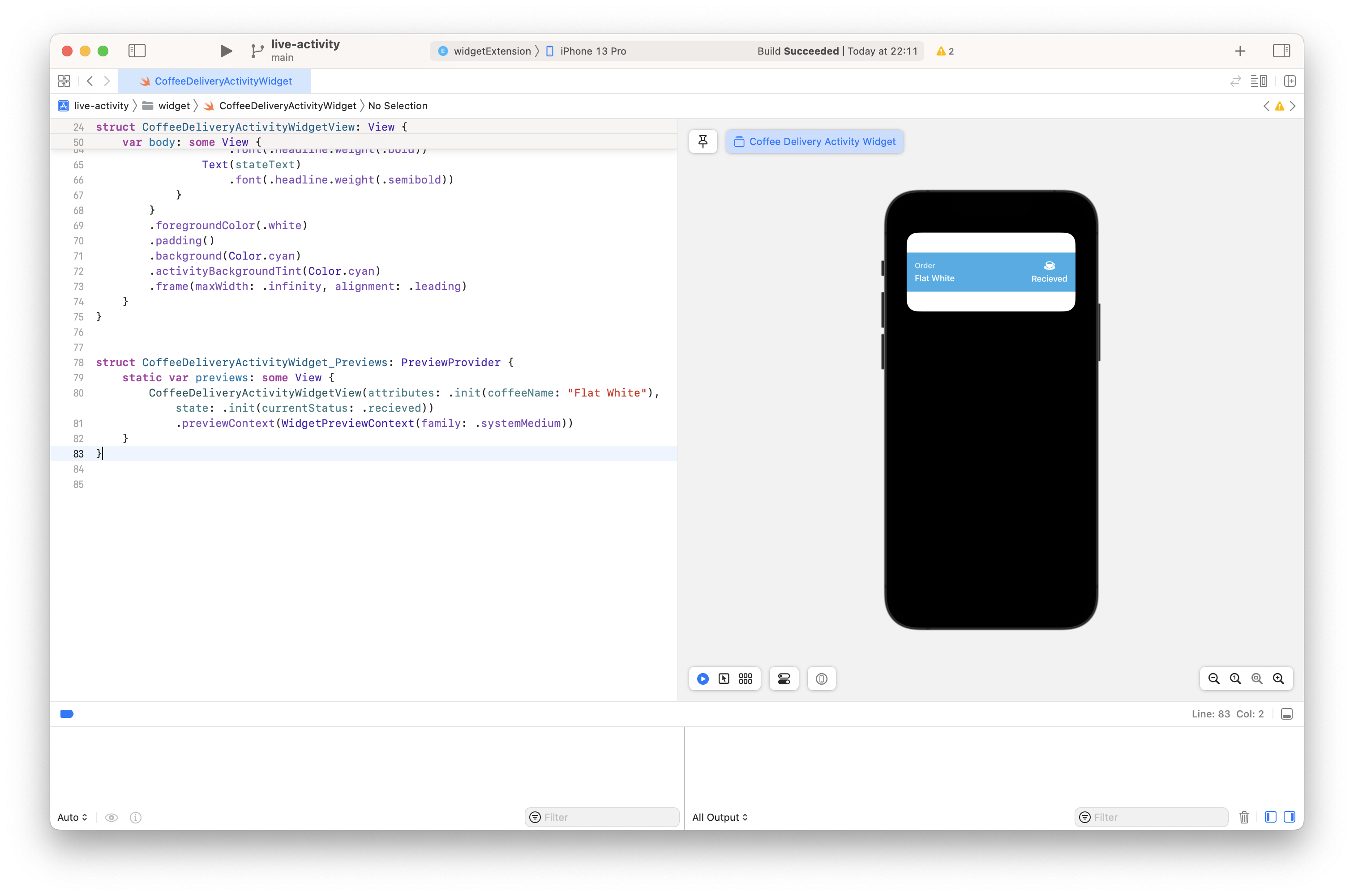Zoom out the preview canvas
Image resolution: width=1354 pixels, height=896 pixels.
(1214, 678)
